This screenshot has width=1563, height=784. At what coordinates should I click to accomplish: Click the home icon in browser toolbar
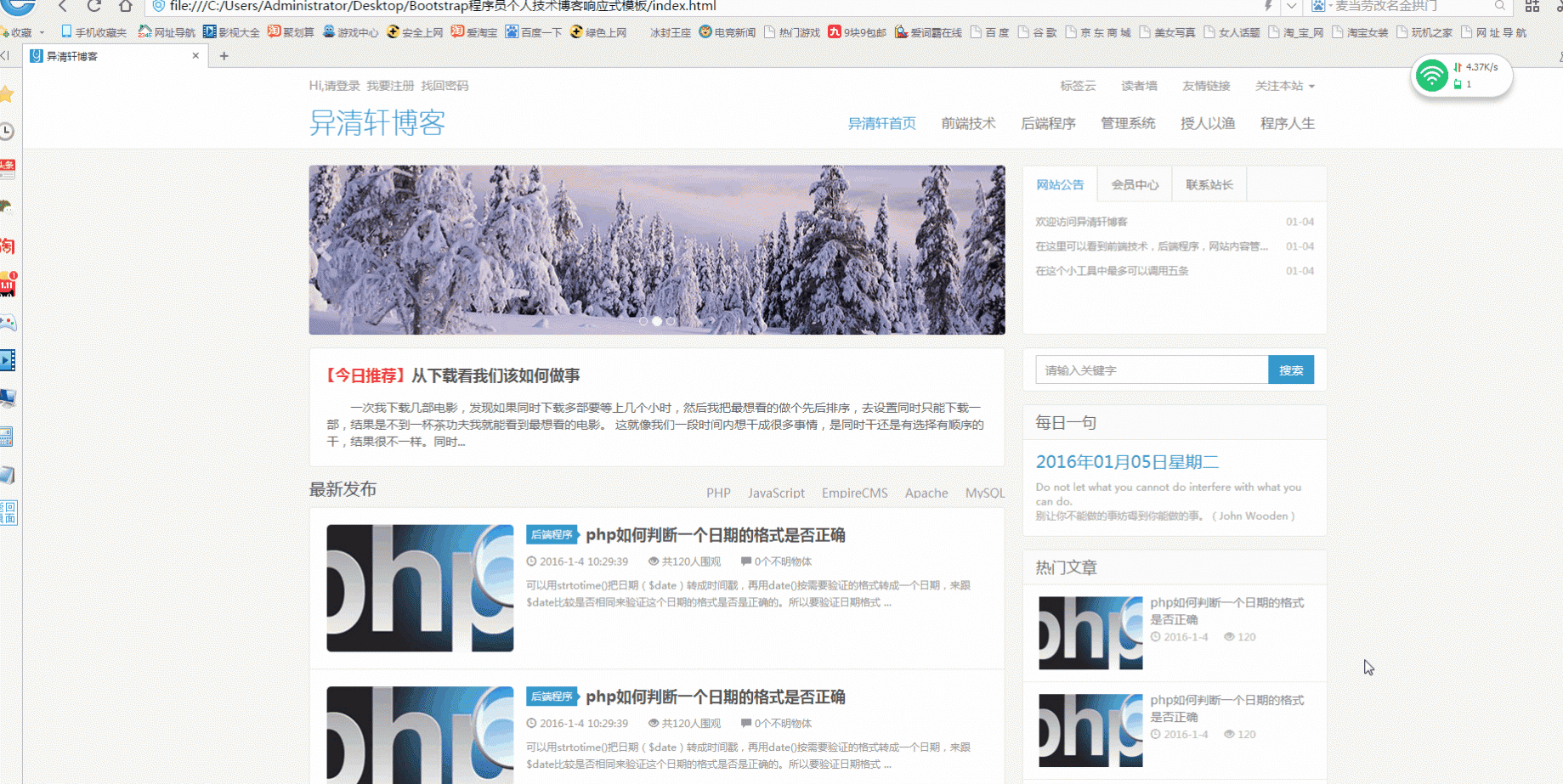pos(126,6)
